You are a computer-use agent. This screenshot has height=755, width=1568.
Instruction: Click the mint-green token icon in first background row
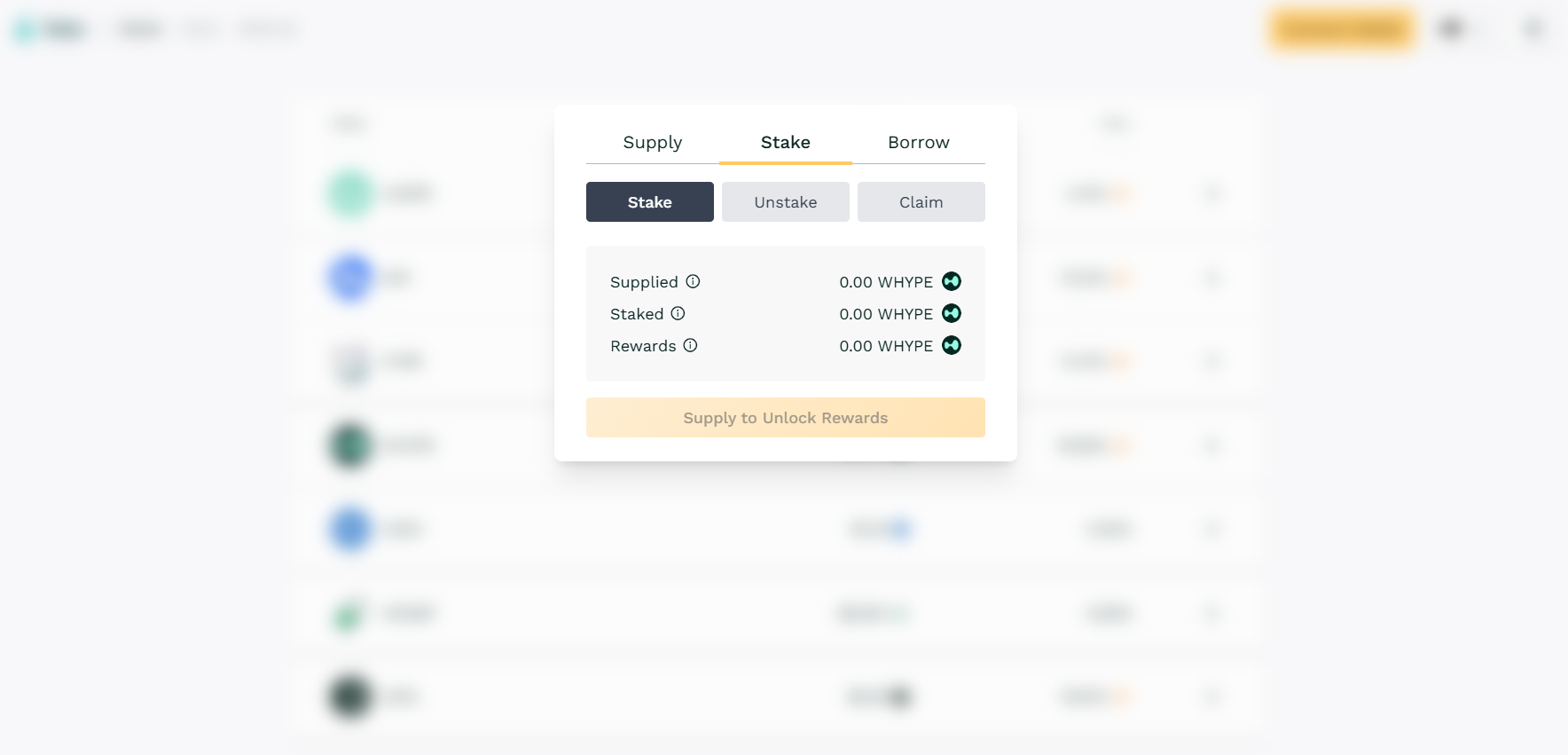click(351, 193)
